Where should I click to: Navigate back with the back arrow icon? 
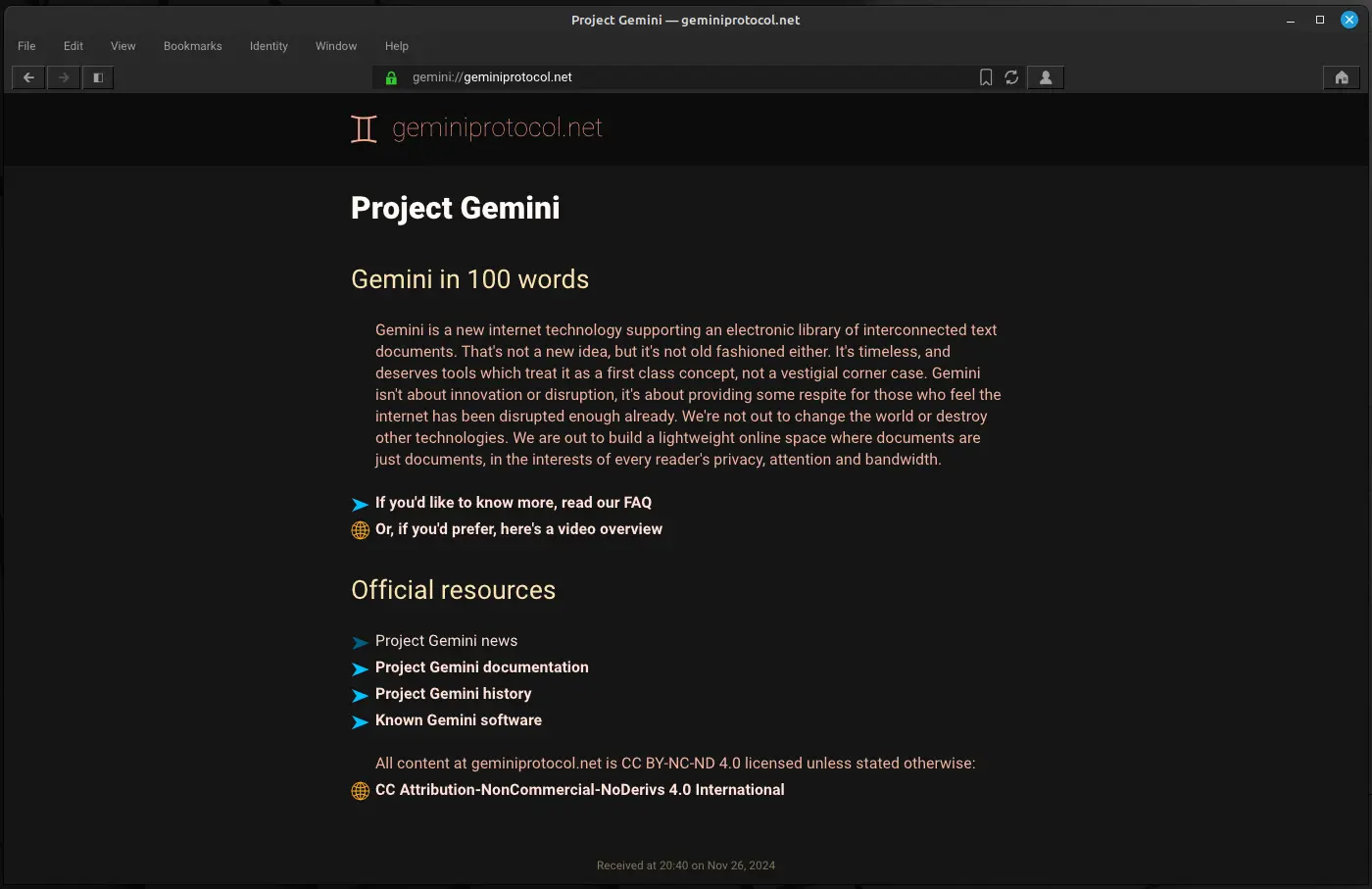[27, 77]
